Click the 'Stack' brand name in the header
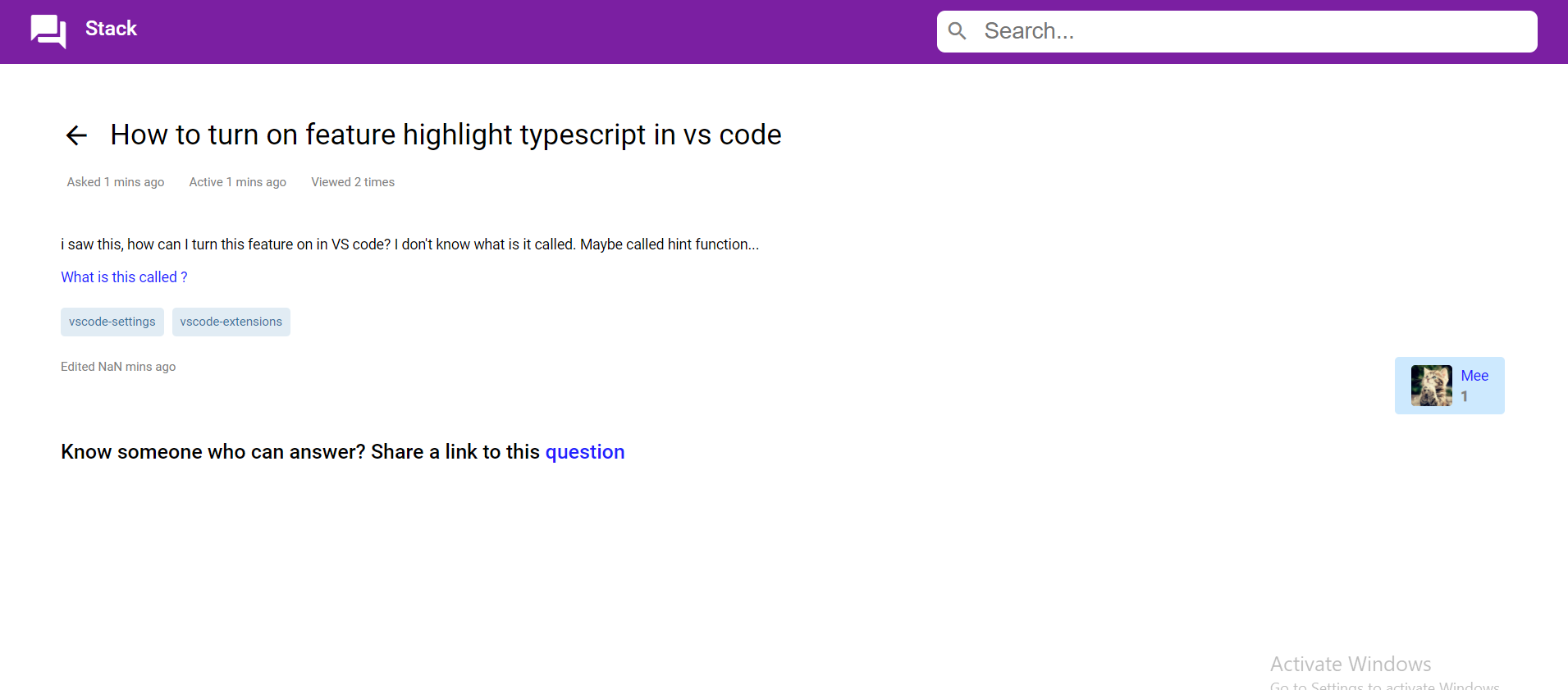The image size is (1568, 690). point(110,28)
